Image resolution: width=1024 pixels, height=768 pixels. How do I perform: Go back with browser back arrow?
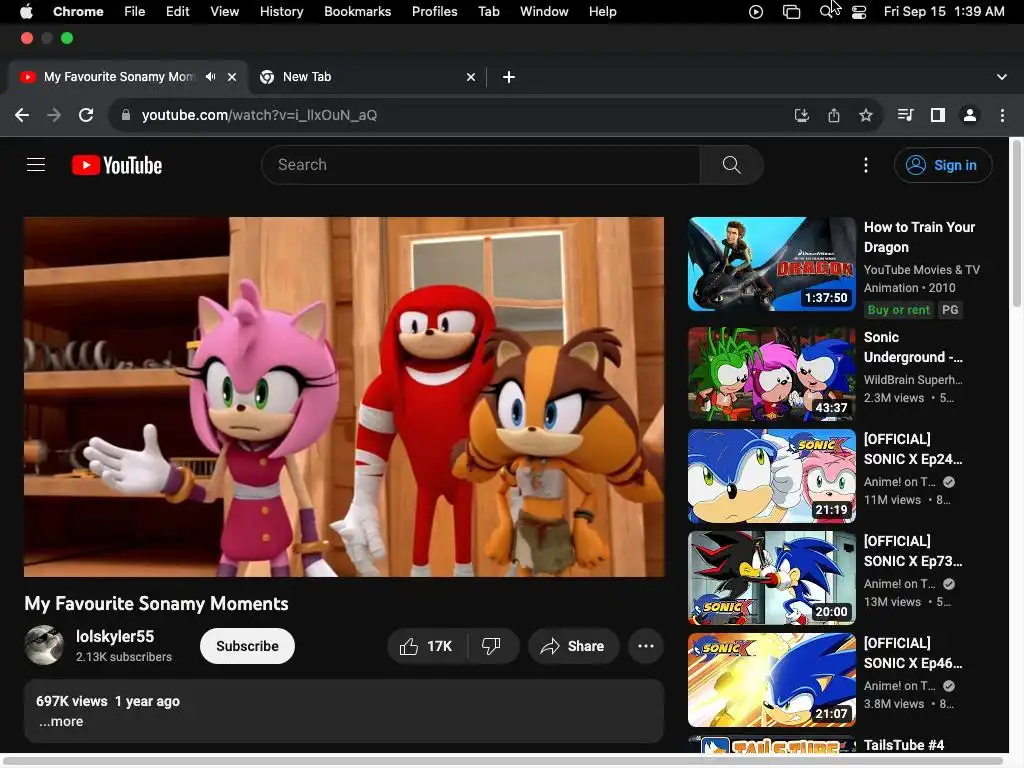tap(22, 116)
